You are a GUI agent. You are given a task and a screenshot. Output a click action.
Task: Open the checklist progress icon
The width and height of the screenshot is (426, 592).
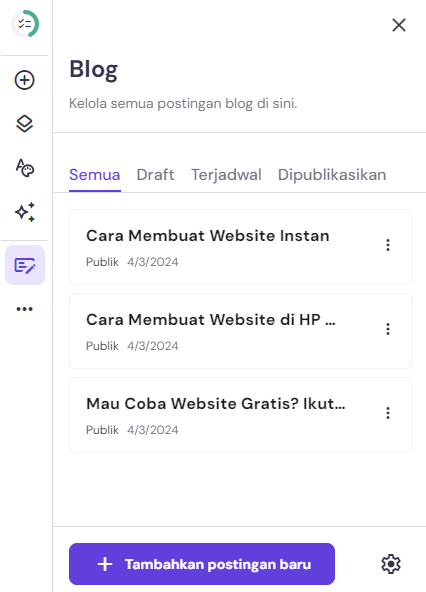click(x=25, y=24)
